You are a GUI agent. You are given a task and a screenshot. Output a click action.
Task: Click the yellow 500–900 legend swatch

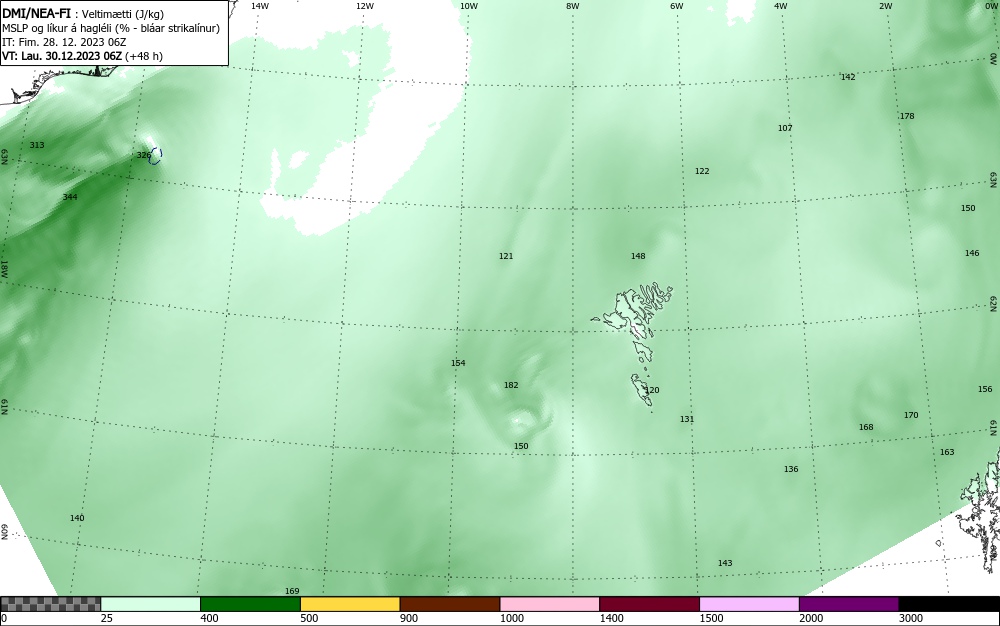(x=350, y=604)
